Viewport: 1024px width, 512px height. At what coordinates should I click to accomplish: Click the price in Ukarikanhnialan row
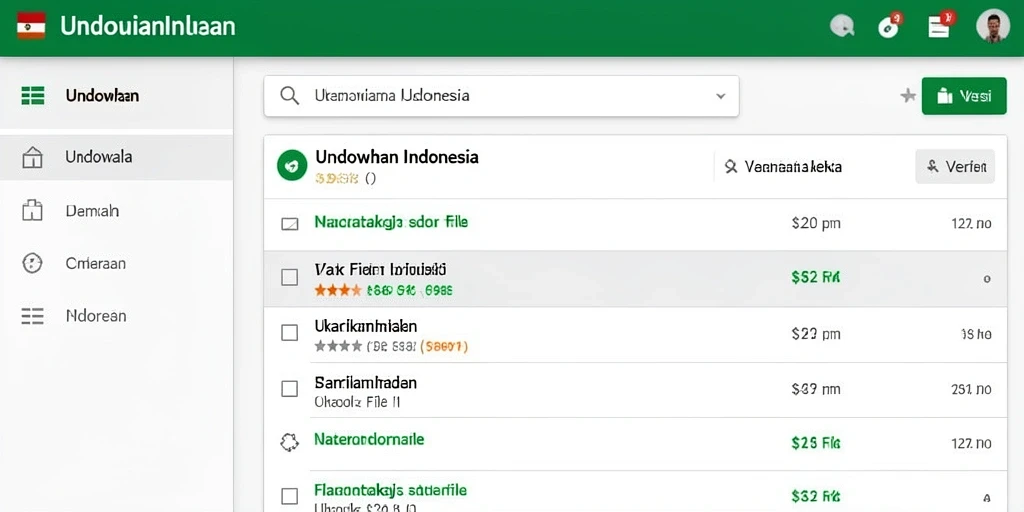(816, 334)
